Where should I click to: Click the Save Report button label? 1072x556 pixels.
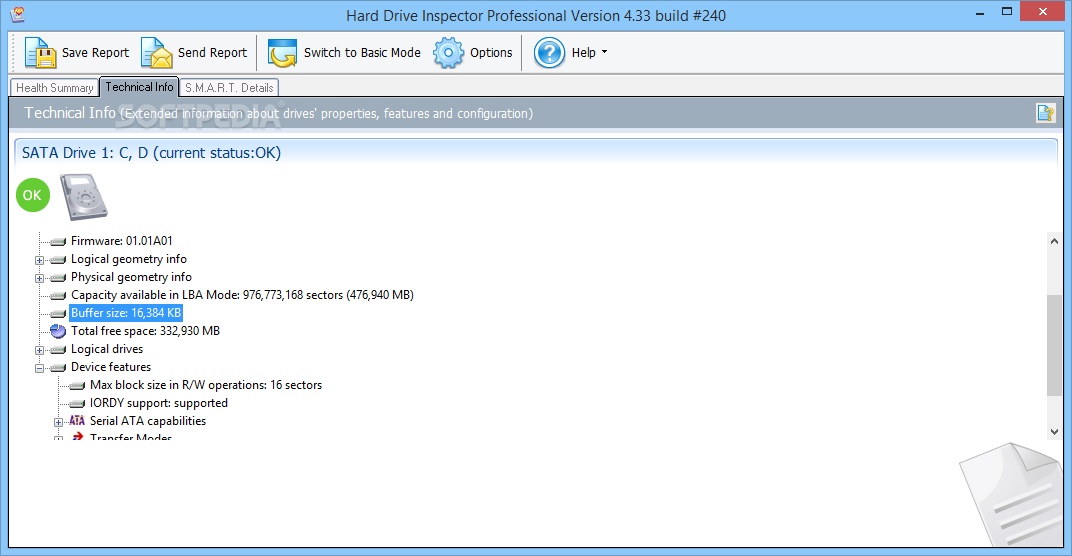(x=95, y=53)
